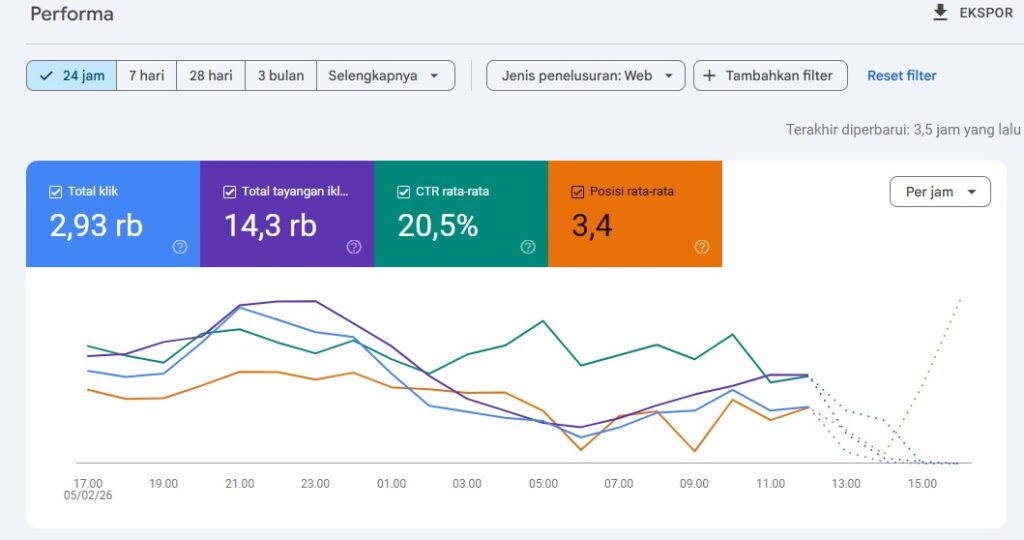This screenshot has height=540, width=1024.
Task: Click the plus icon in Tambahkan filter
Action: (709, 76)
